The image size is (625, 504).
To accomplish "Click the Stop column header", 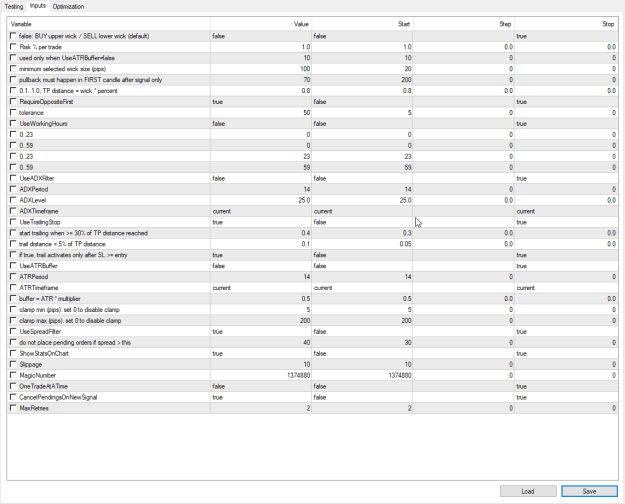I will coord(566,24).
